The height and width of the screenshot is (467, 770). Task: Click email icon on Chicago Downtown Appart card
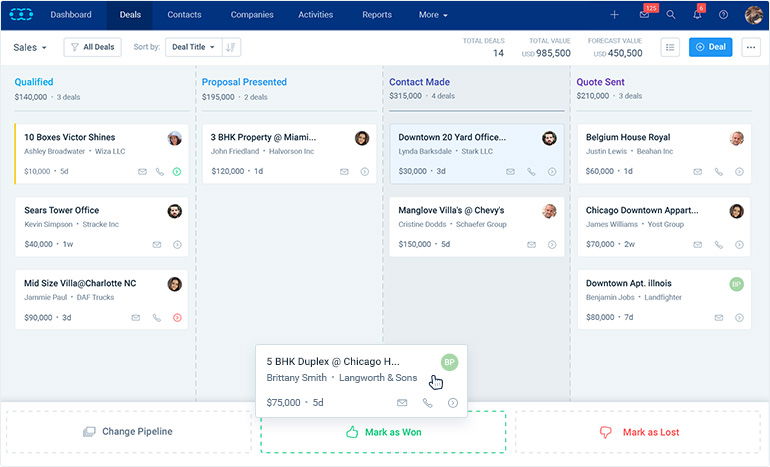coord(697,245)
